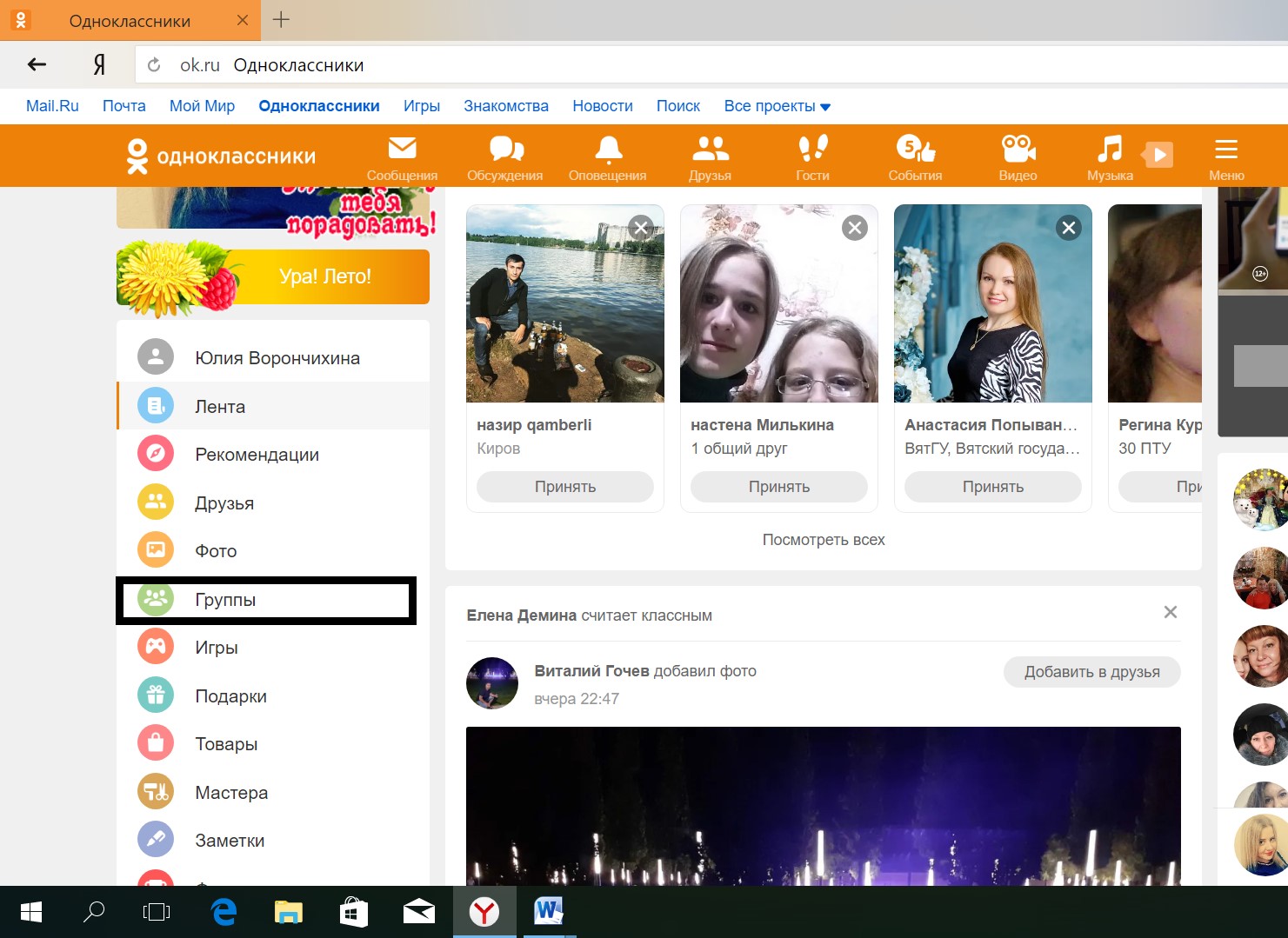The width and height of the screenshot is (1288, 938).
Task: Open the Меню hamburger icon
Action: point(1226,158)
